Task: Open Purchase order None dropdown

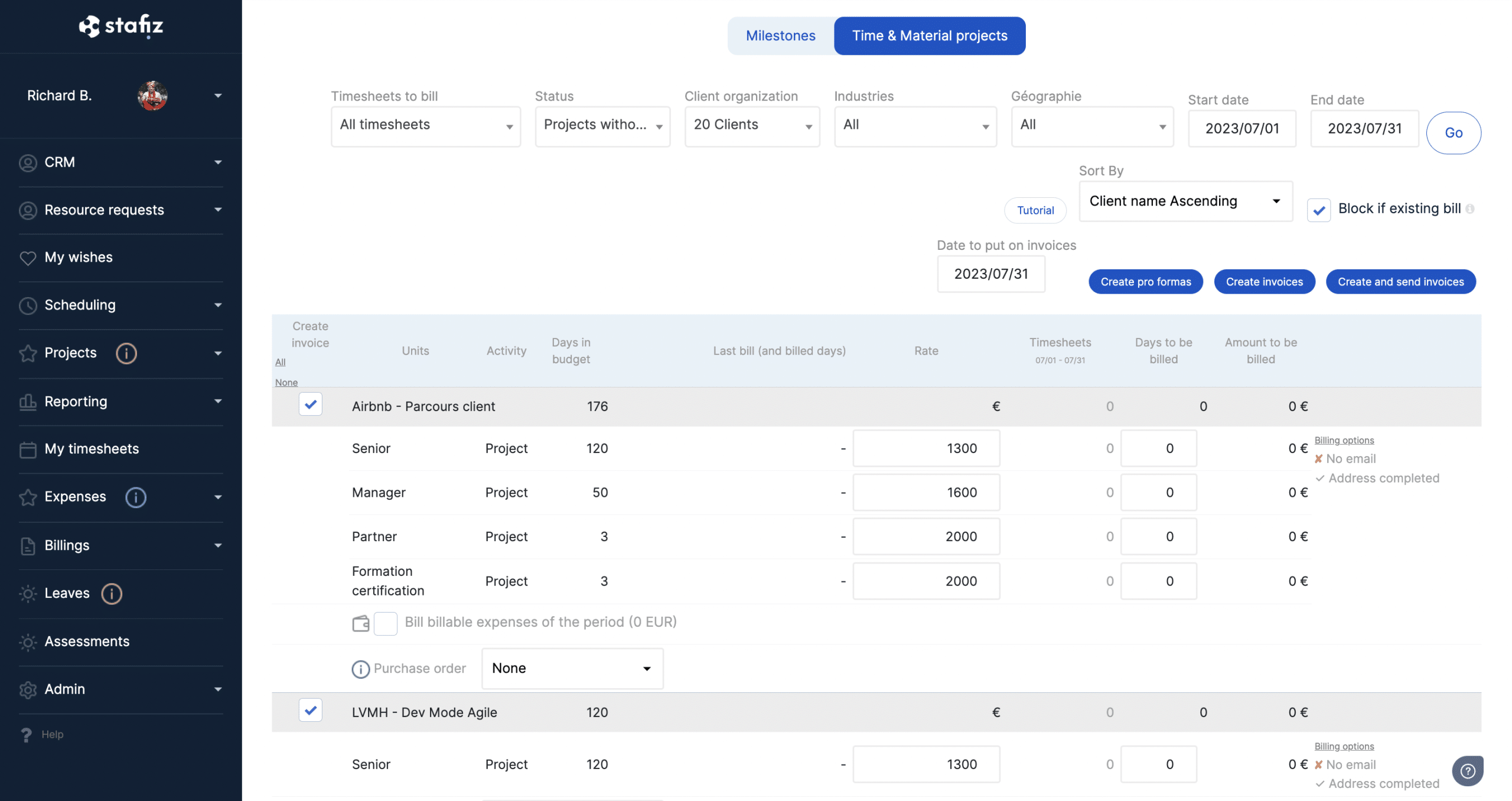Action: [x=572, y=668]
